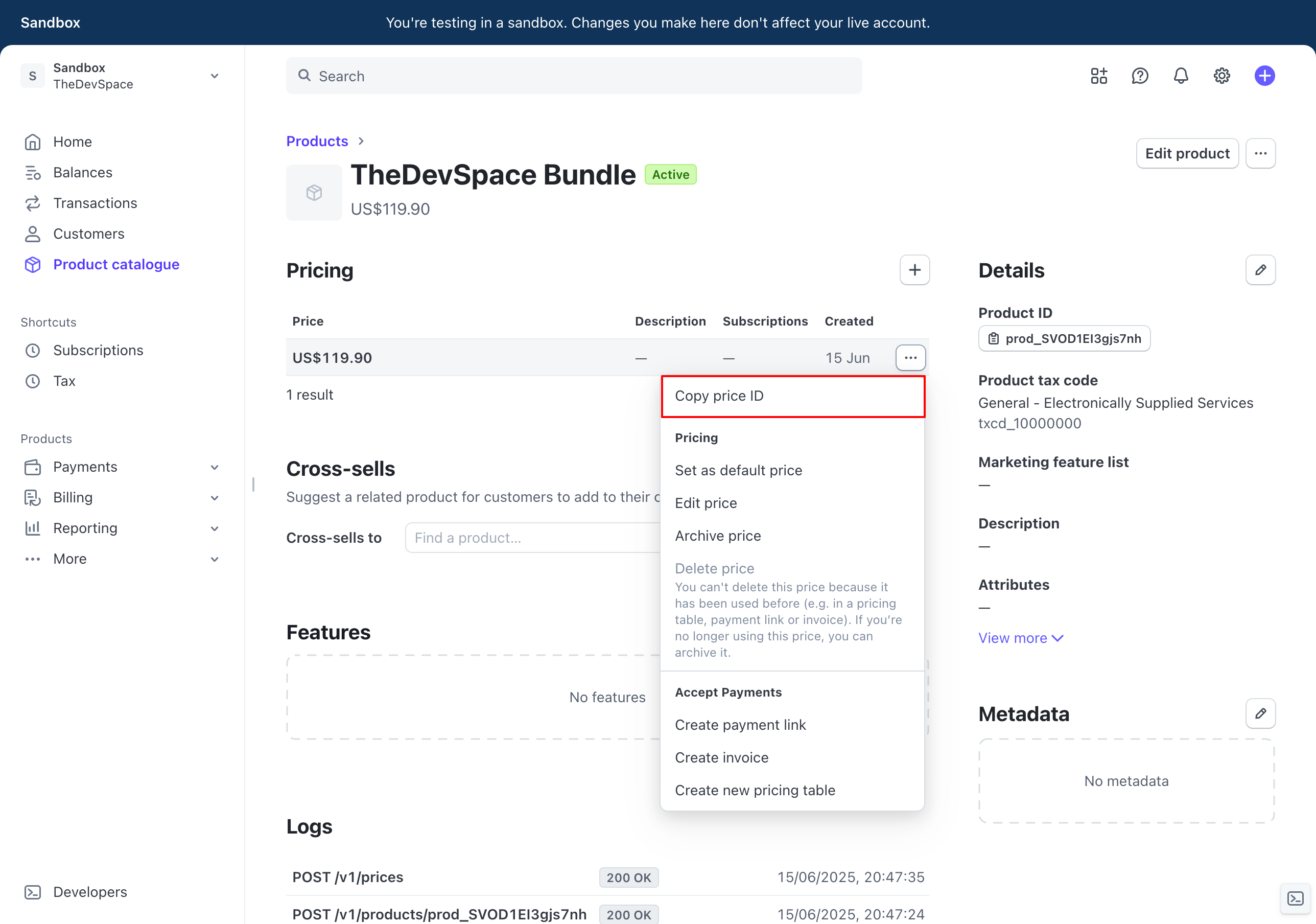Open the apps grid icon in the header
Viewport: 1316px width, 924px height.
[x=1098, y=76]
